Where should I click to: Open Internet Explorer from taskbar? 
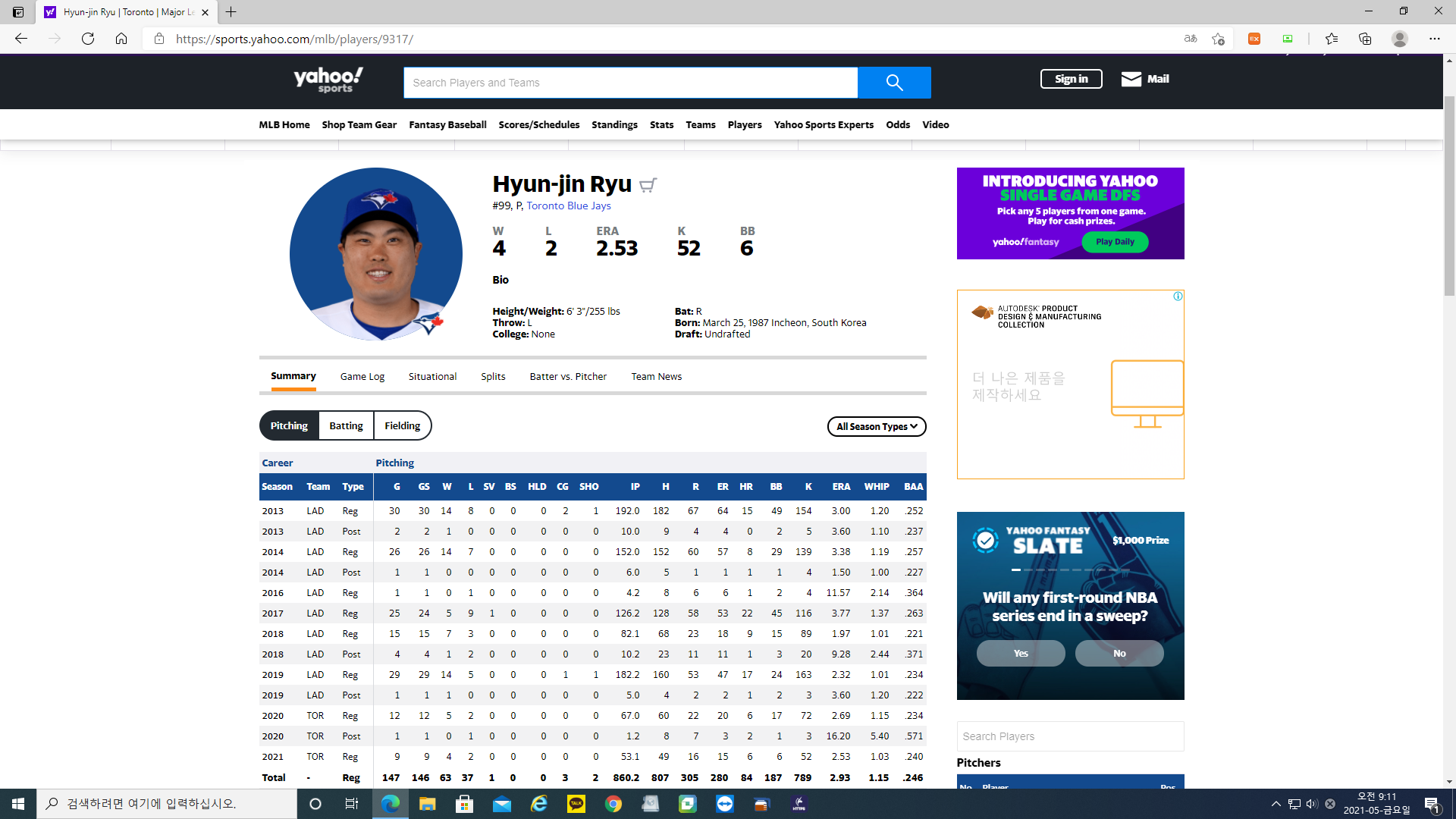[539, 804]
